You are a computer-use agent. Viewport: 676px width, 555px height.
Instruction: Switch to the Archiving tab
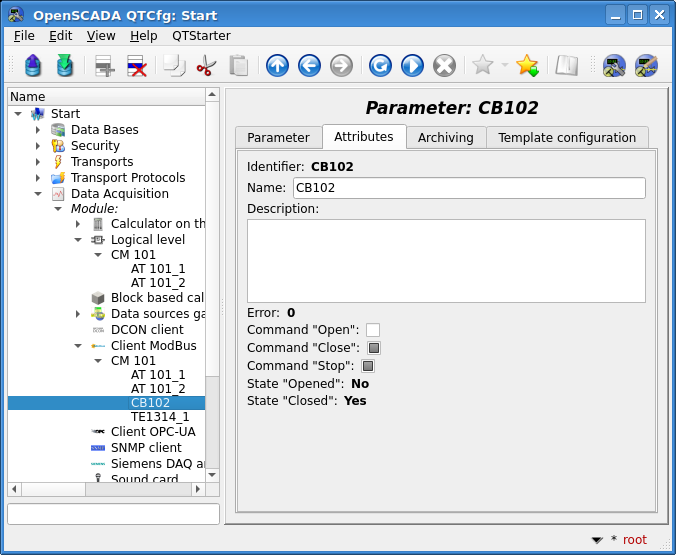click(445, 138)
